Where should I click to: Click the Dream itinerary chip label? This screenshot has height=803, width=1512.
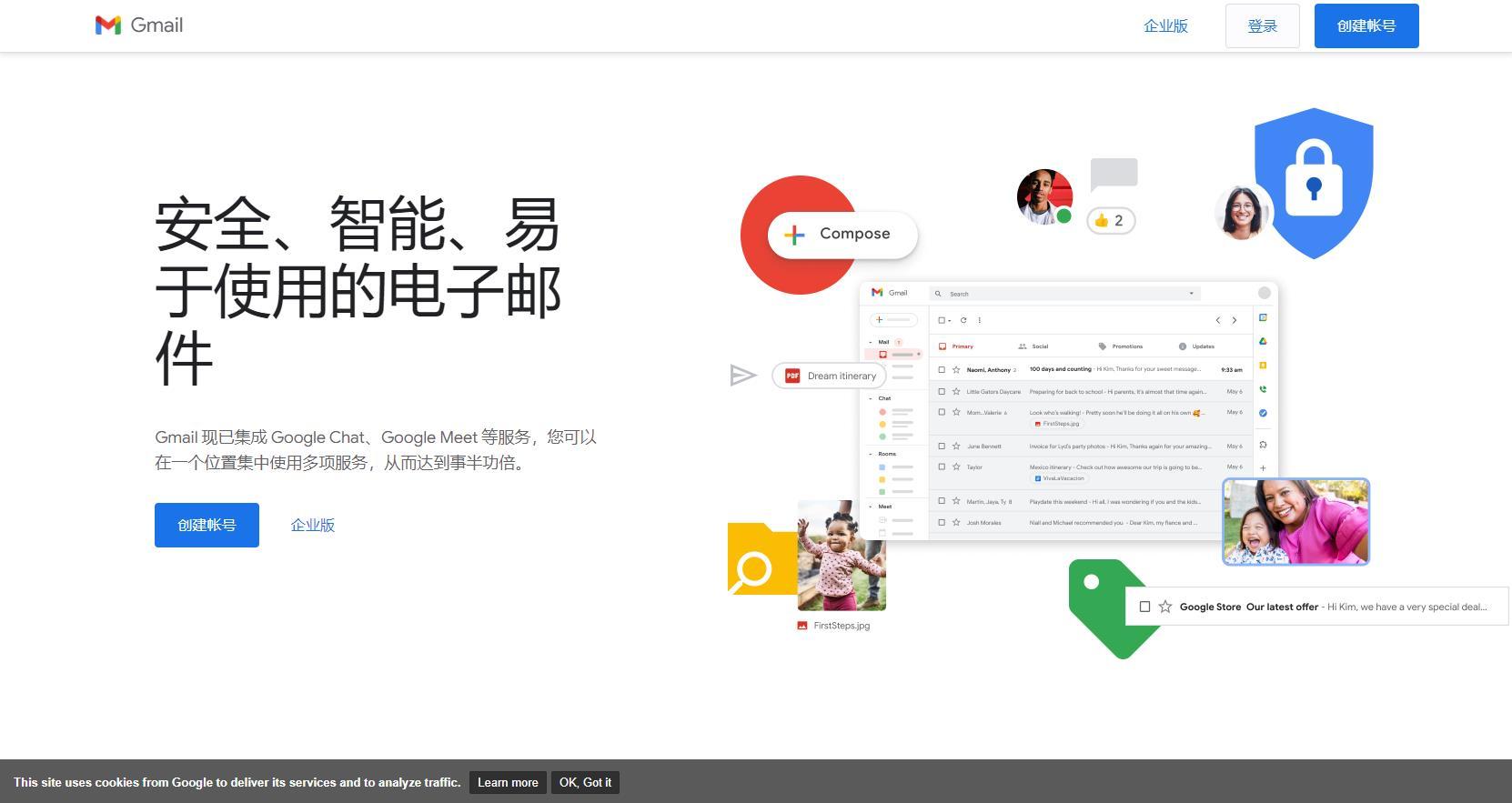(842, 376)
